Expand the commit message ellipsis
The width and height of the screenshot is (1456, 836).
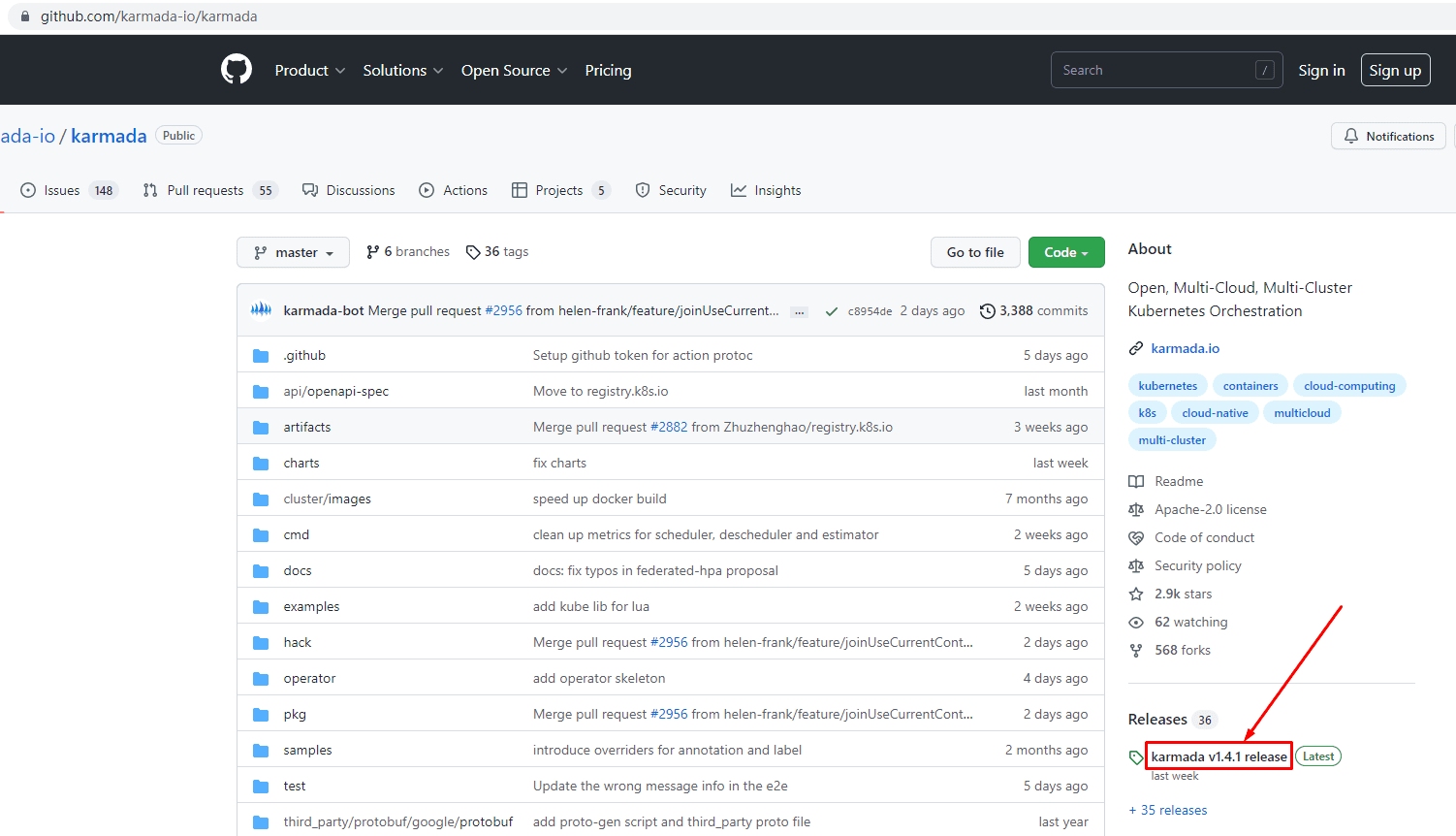tap(800, 312)
